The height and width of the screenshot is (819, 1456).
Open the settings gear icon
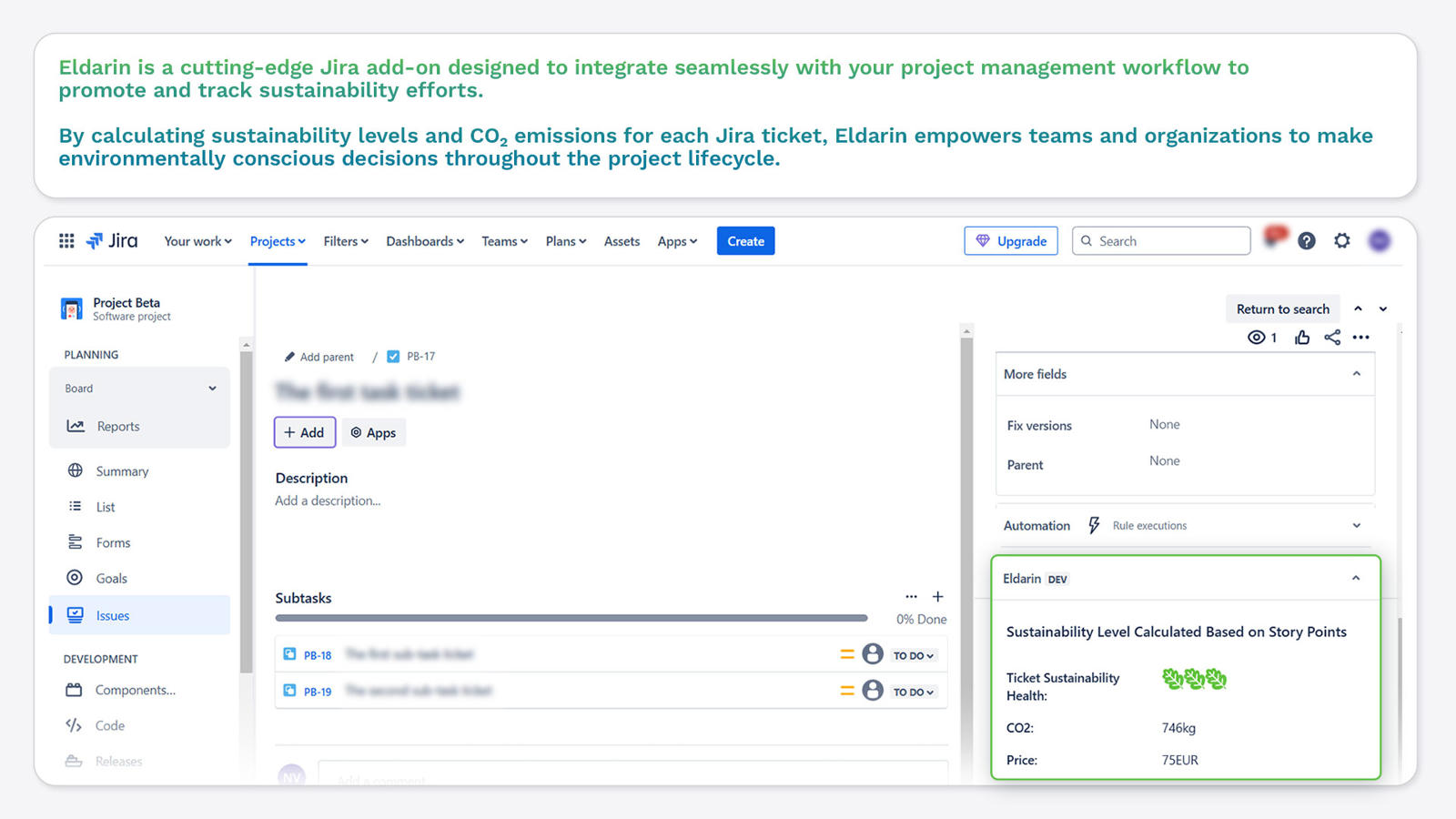(1342, 241)
